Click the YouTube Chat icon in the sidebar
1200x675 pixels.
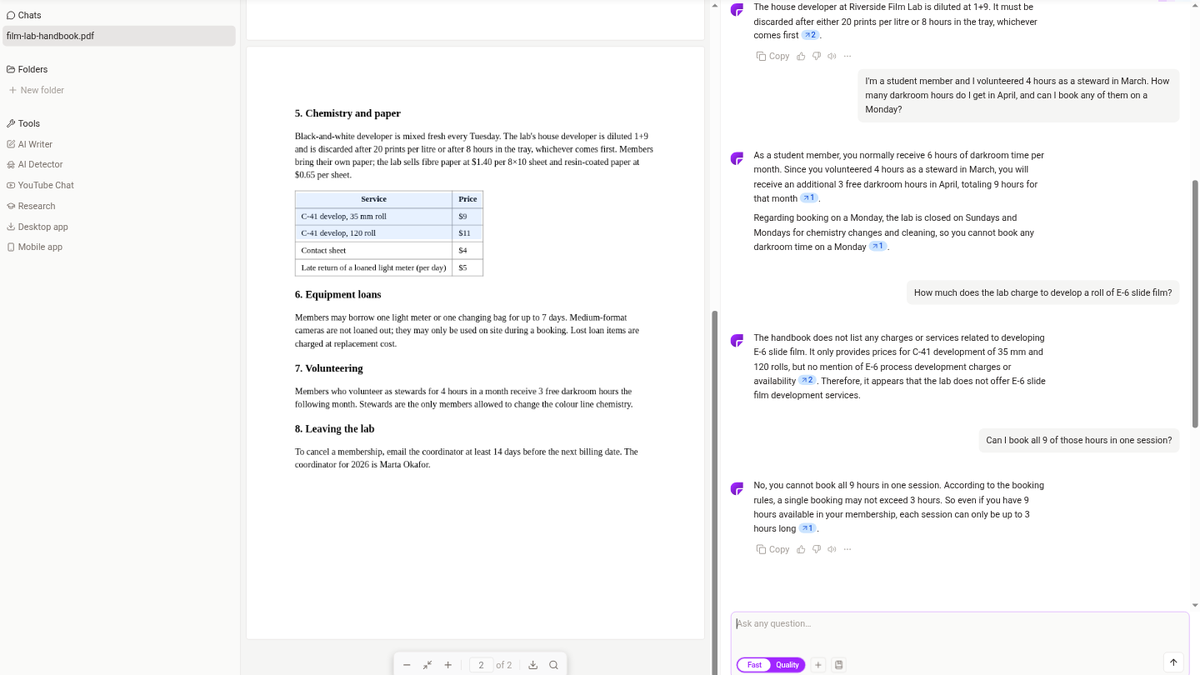coord(10,185)
